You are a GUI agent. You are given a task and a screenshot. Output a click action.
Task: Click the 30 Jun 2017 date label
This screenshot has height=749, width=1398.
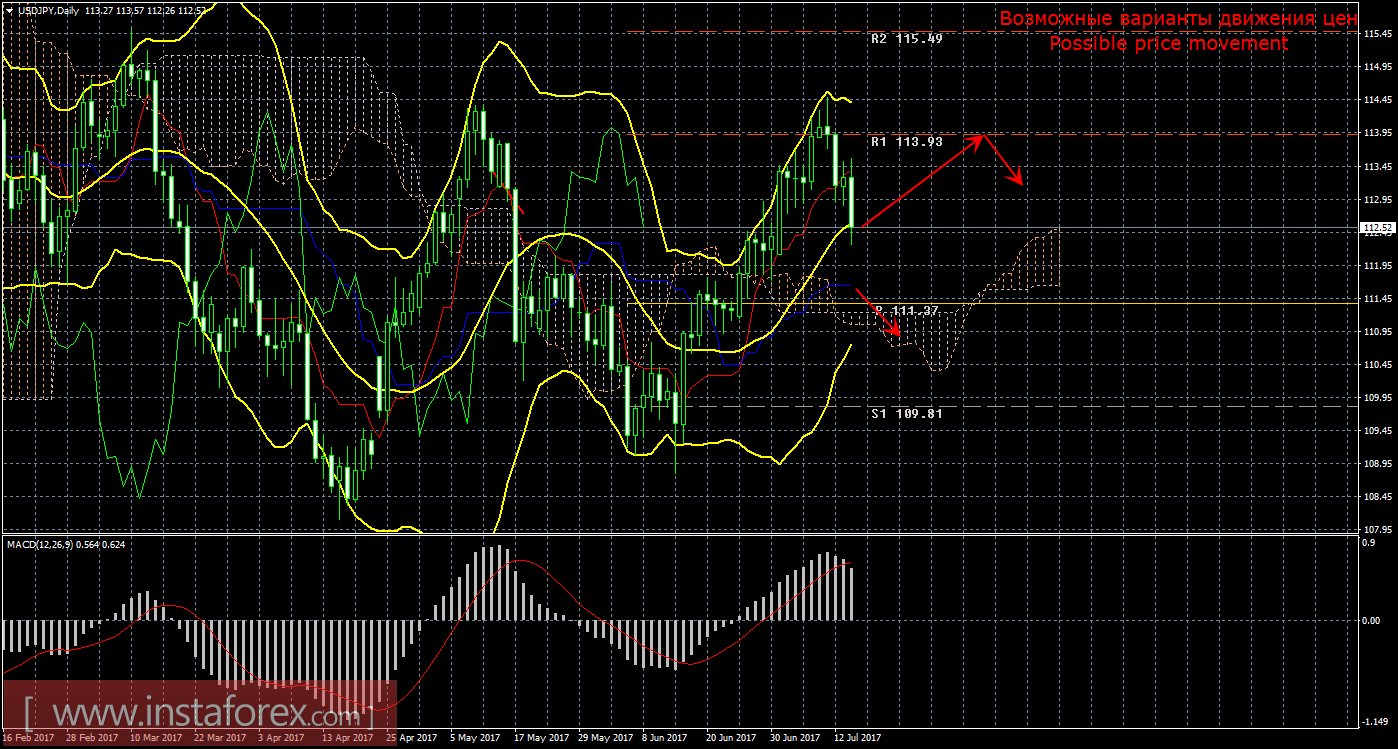pos(795,738)
